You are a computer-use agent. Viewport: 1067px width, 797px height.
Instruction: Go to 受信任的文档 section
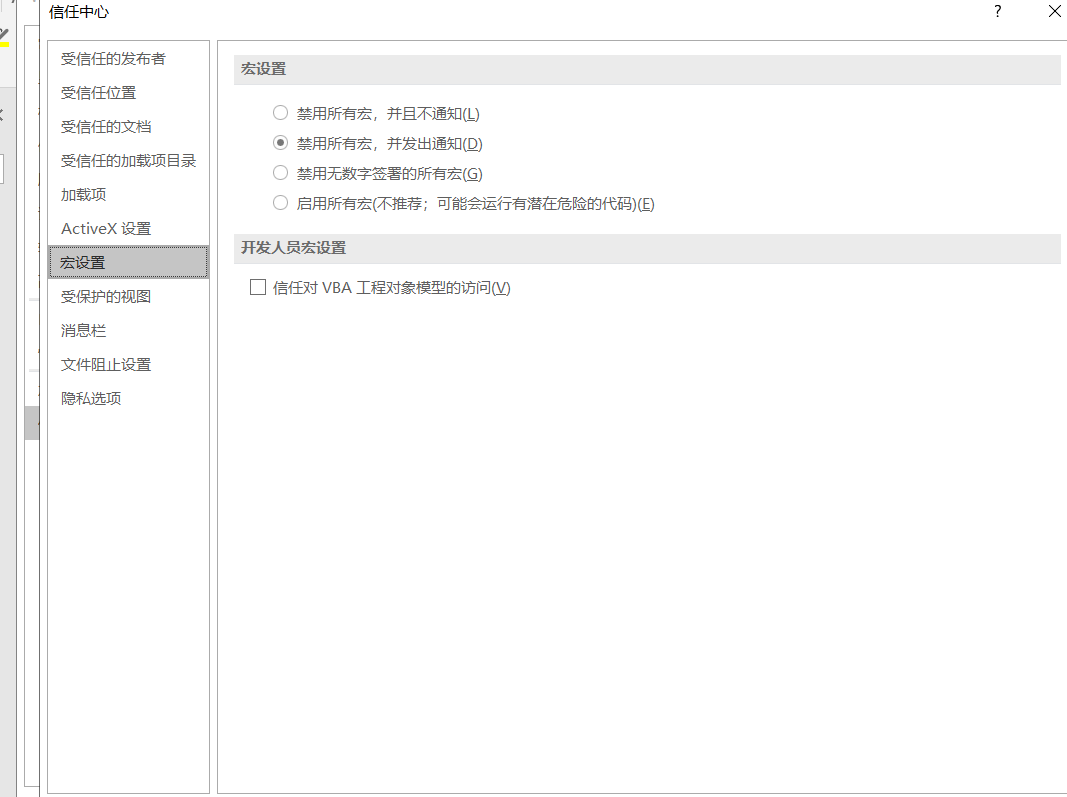(106, 127)
